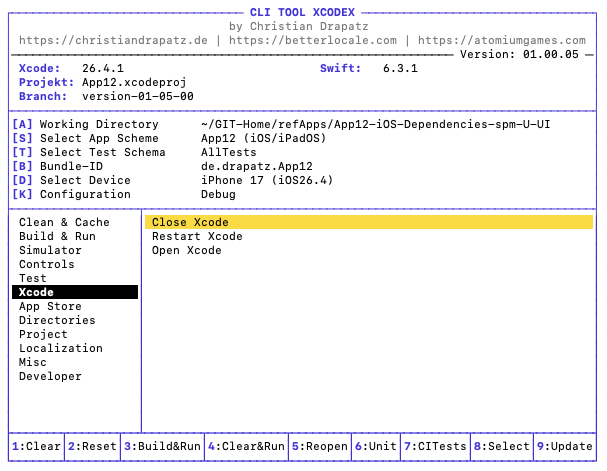Click the Xcode version 26.4.1 value
607x471 pixels.
(103, 68)
